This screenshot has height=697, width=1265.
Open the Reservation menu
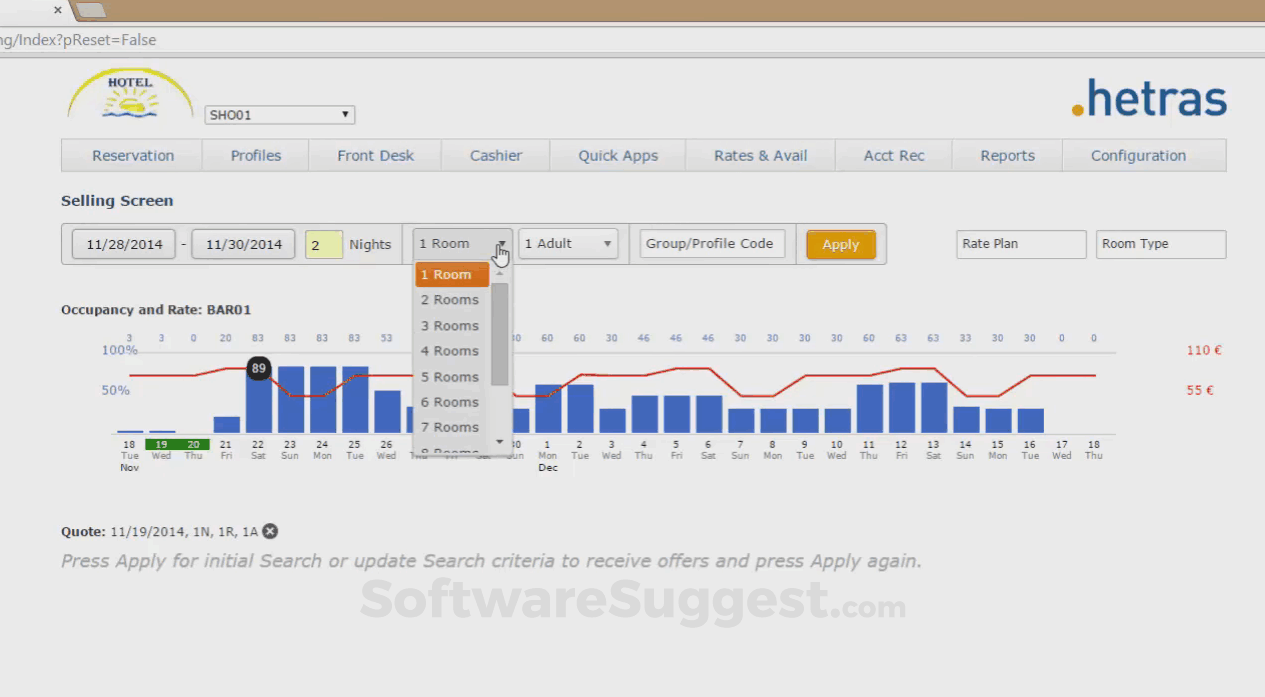(133, 156)
